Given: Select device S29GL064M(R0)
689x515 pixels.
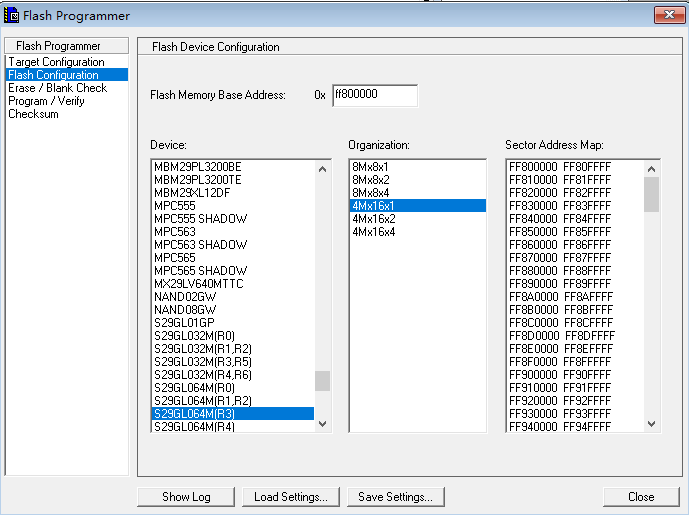Looking at the screenshot, I should (233, 388).
